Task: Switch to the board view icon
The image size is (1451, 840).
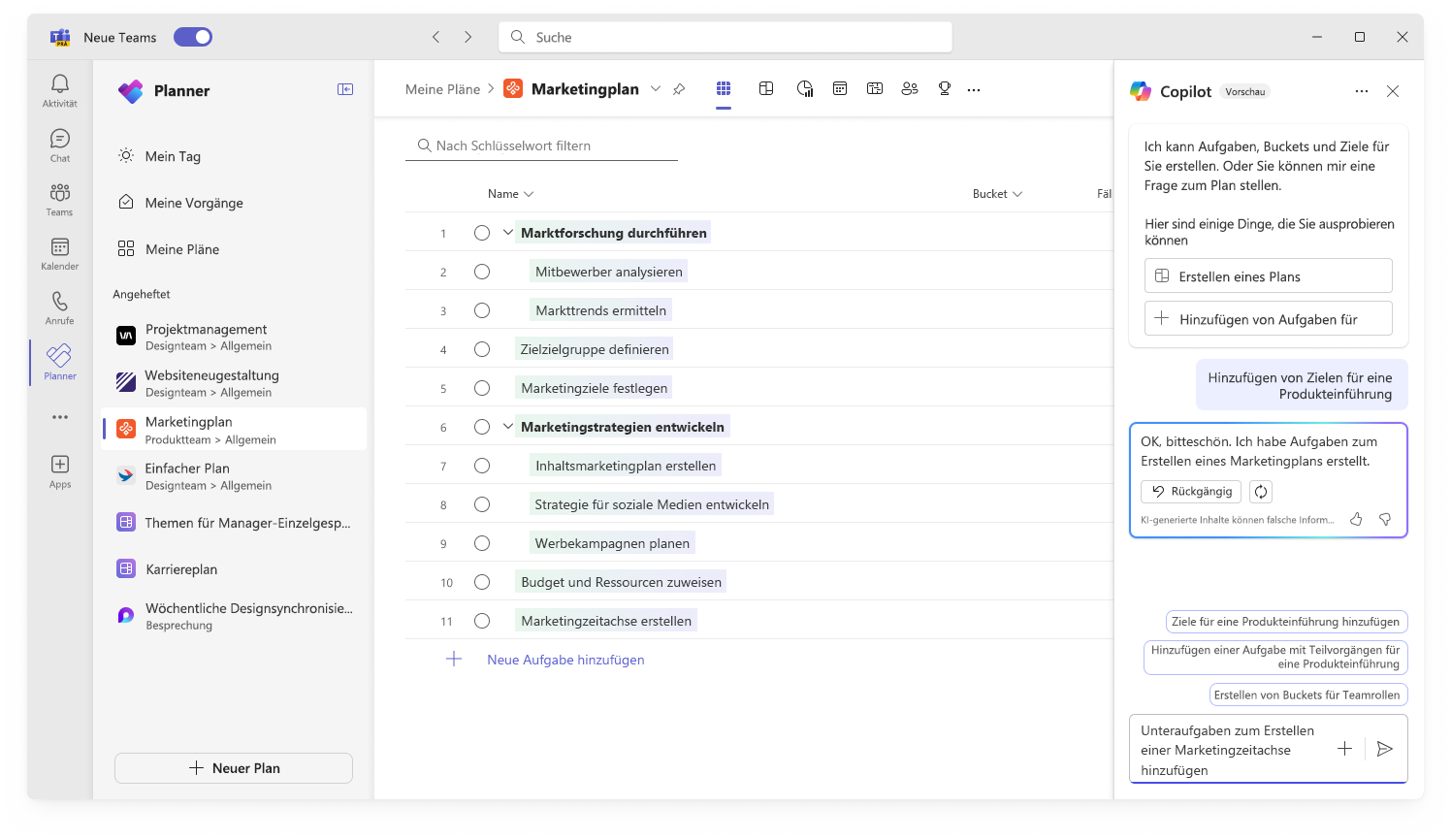Action: [x=766, y=88]
